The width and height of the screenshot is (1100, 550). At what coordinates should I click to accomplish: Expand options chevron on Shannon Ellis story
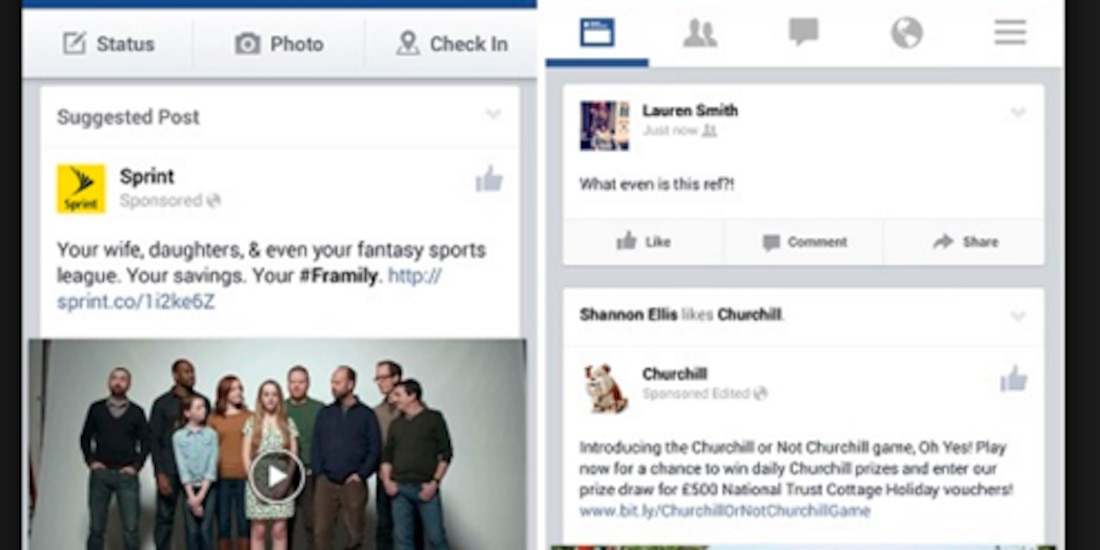coord(1018,316)
